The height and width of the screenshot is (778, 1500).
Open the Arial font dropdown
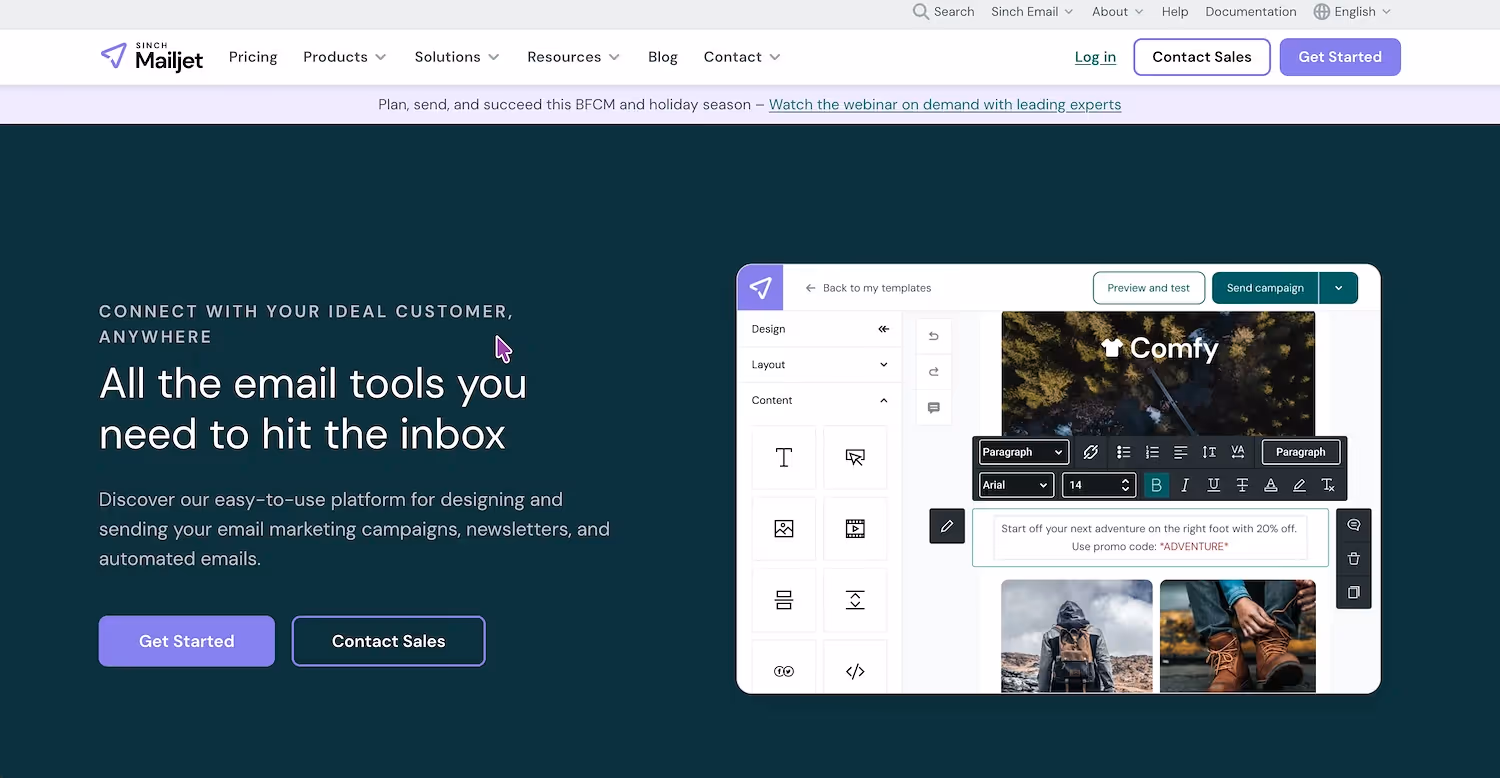[1016, 485]
